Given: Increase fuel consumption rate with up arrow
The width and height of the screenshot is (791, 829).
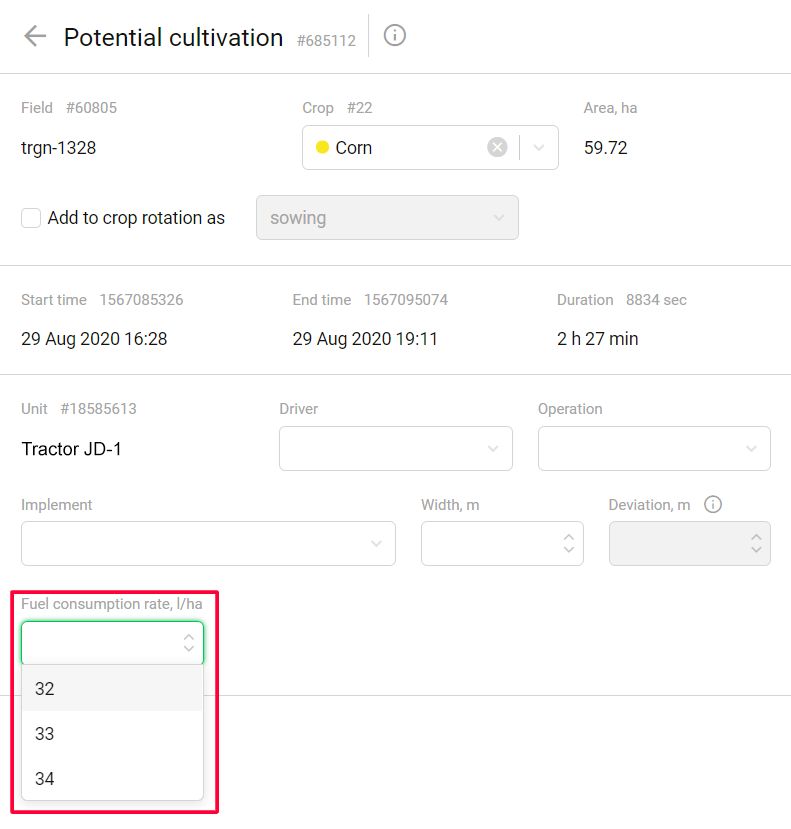Looking at the screenshot, I should coord(189,636).
